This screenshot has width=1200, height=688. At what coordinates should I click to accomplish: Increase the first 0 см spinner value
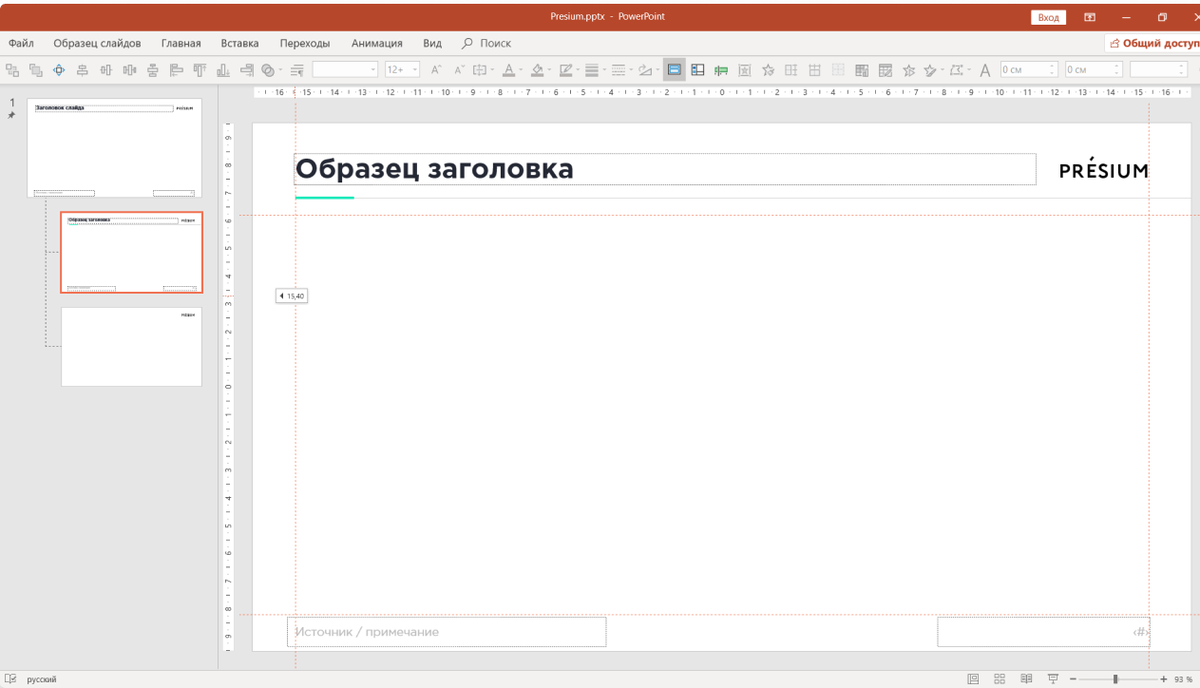(x=1052, y=66)
